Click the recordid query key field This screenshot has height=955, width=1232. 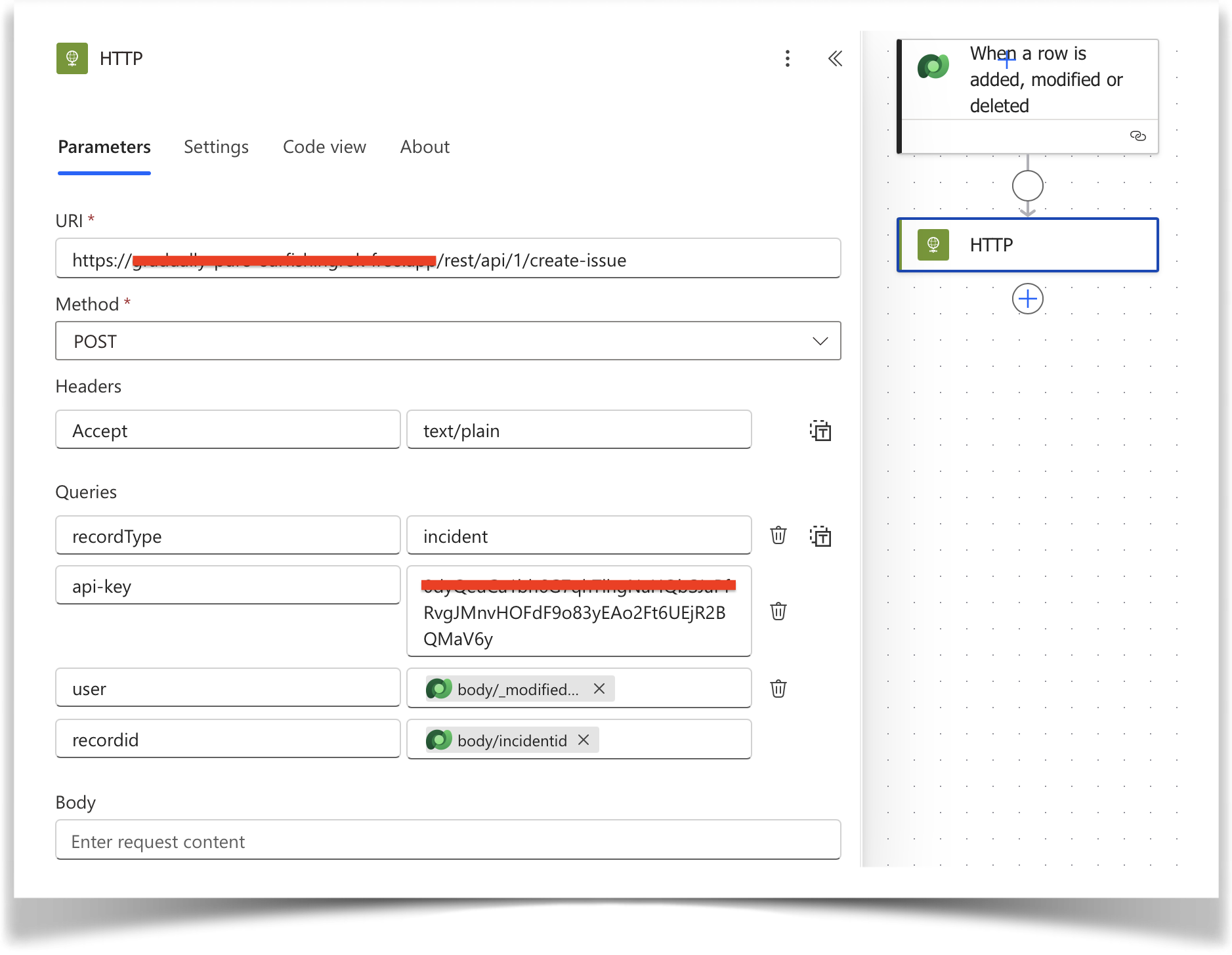pyautogui.click(x=228, y=739)
